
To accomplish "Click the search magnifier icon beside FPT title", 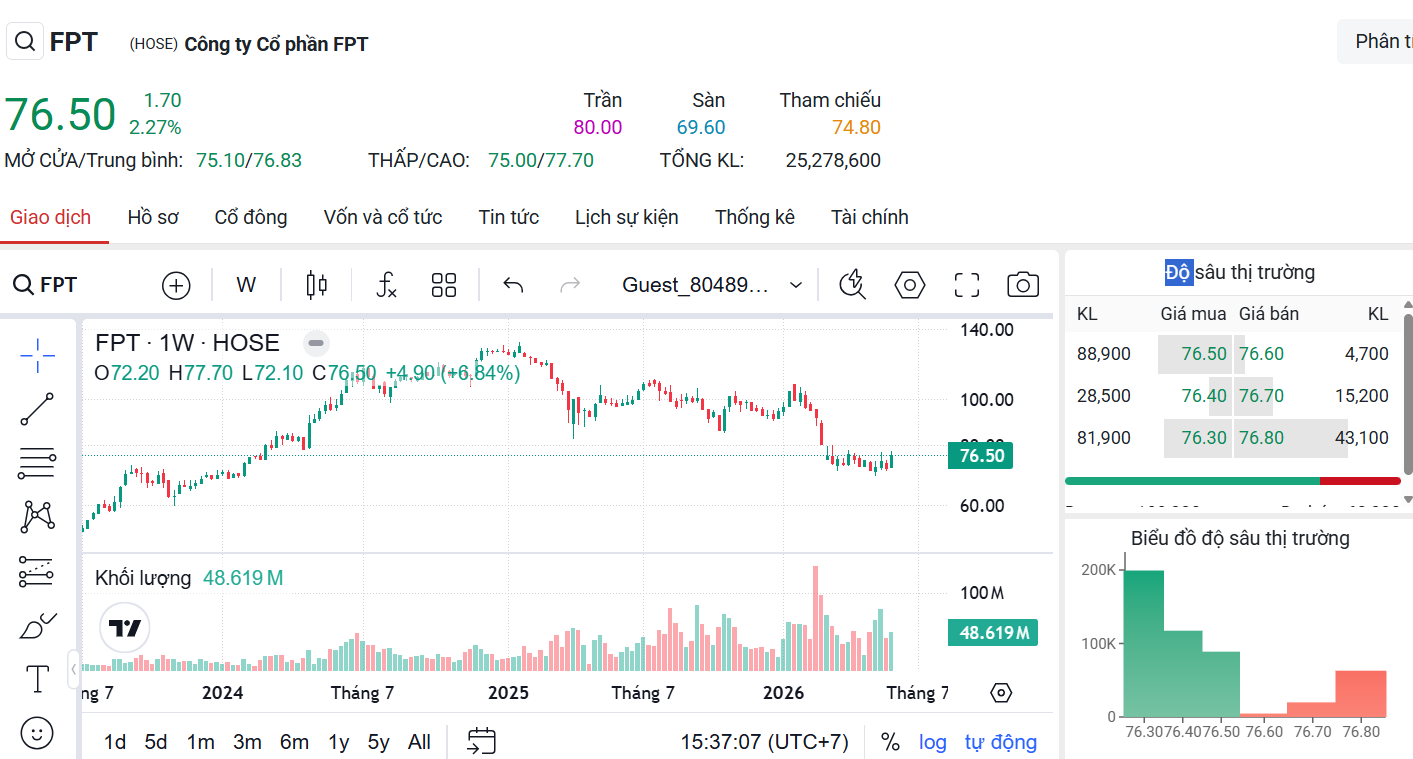I will click(x=25, y=42).
